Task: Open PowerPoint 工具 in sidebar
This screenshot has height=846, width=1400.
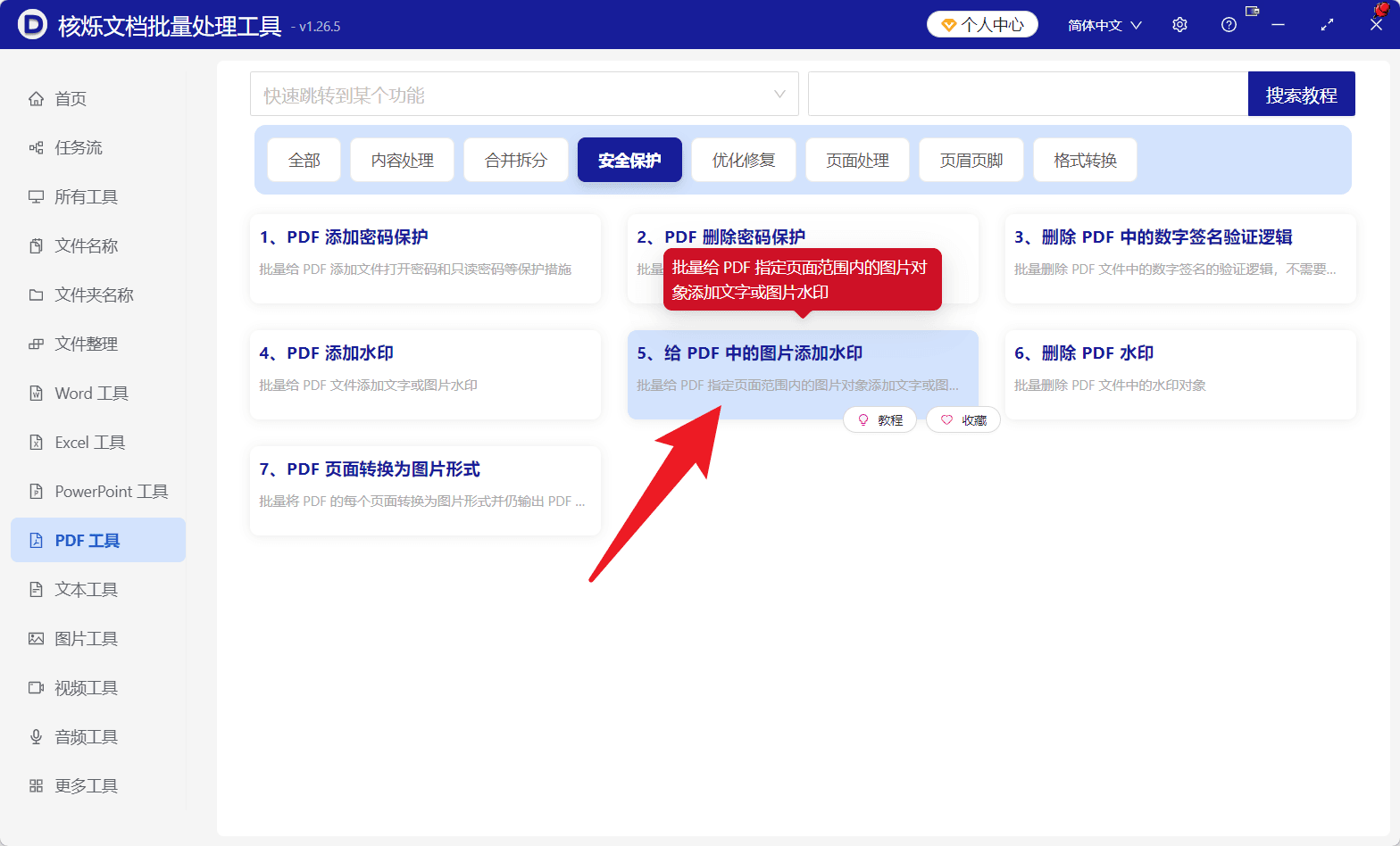Action: [x=98, y=491]
